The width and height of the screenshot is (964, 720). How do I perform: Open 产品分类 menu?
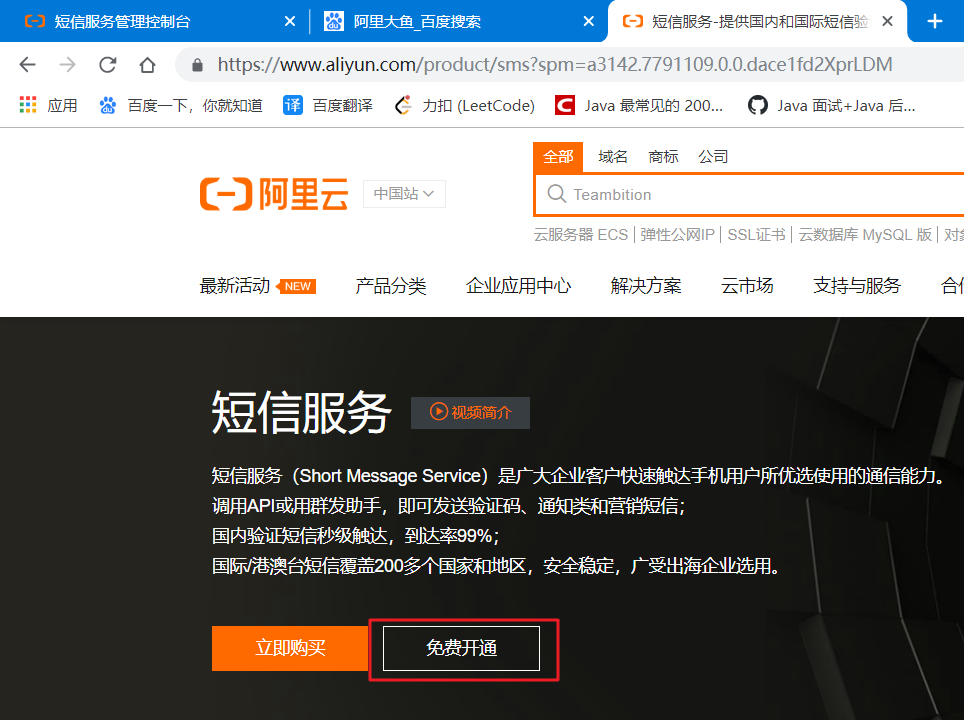pos(390,285)
